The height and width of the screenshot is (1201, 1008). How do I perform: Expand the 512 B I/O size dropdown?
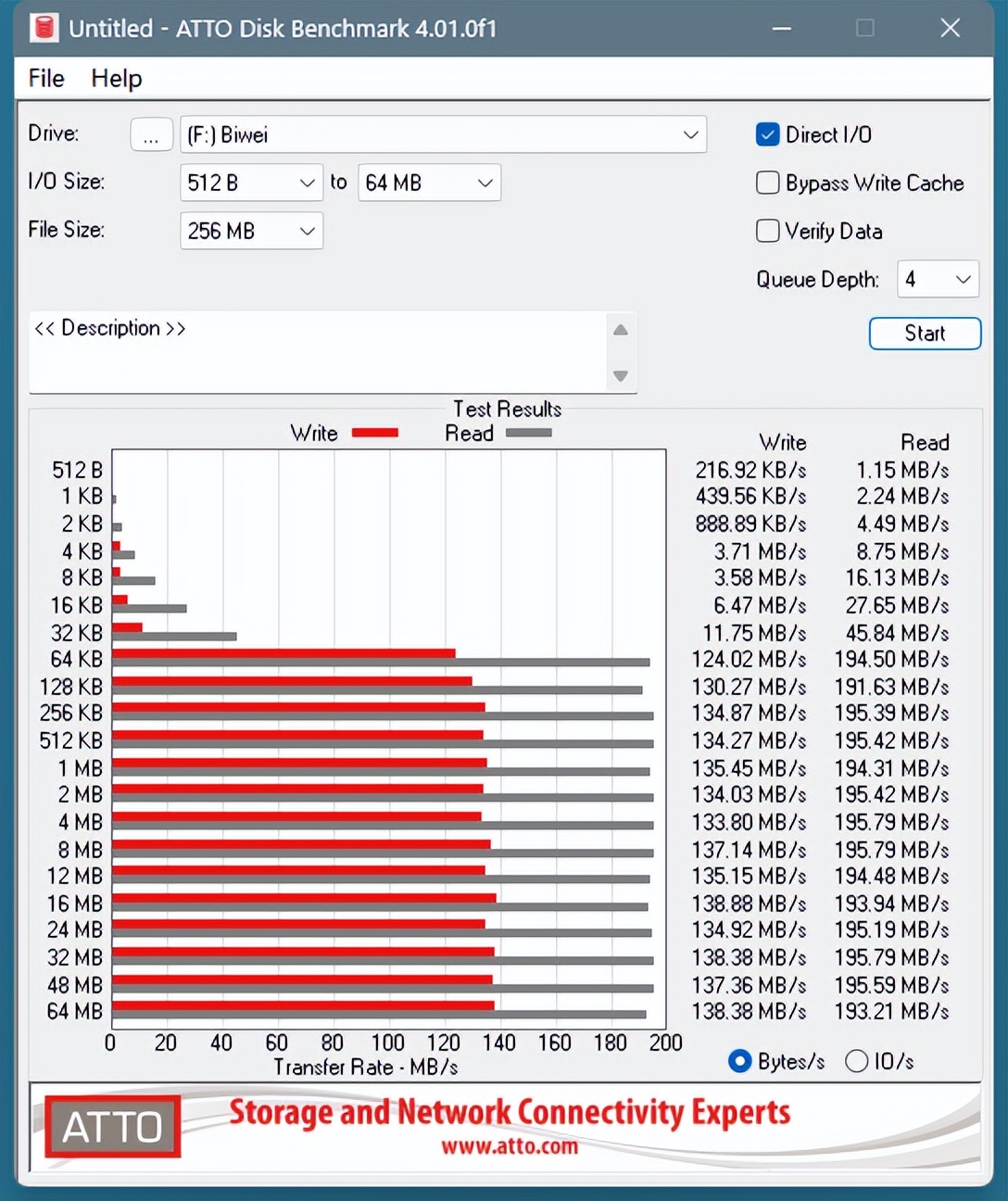(x=251, y=183)
